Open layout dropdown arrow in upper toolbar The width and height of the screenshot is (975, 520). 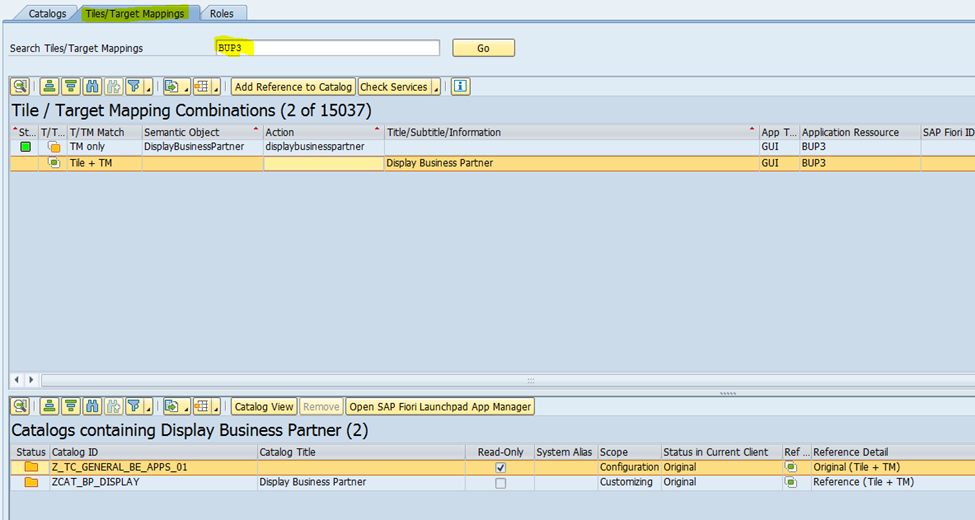point(216,86)
